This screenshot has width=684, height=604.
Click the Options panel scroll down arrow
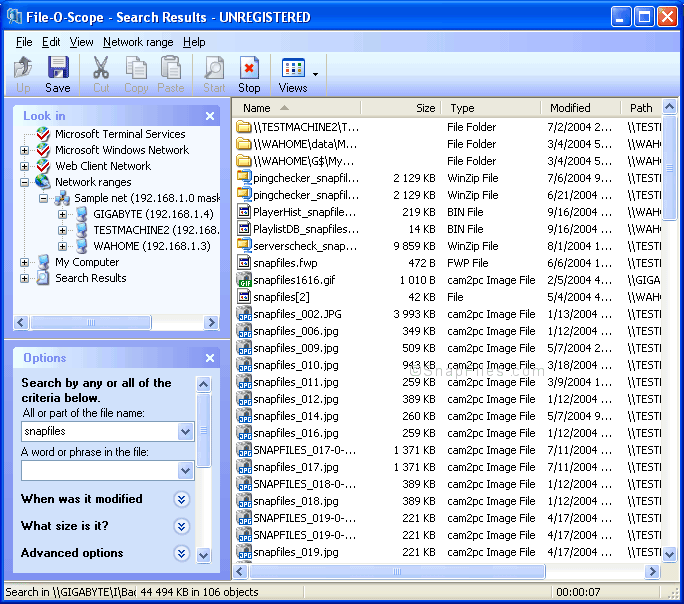point(204,555)
